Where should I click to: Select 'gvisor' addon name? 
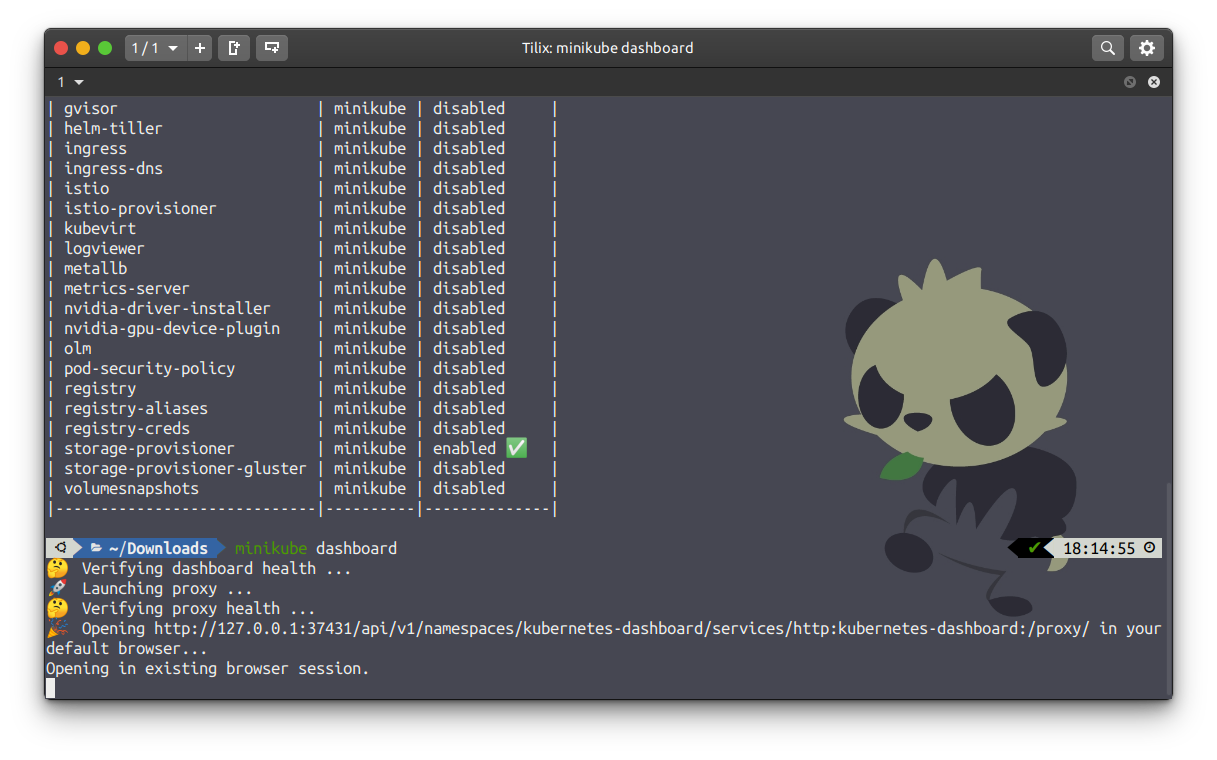click(91, 108)
